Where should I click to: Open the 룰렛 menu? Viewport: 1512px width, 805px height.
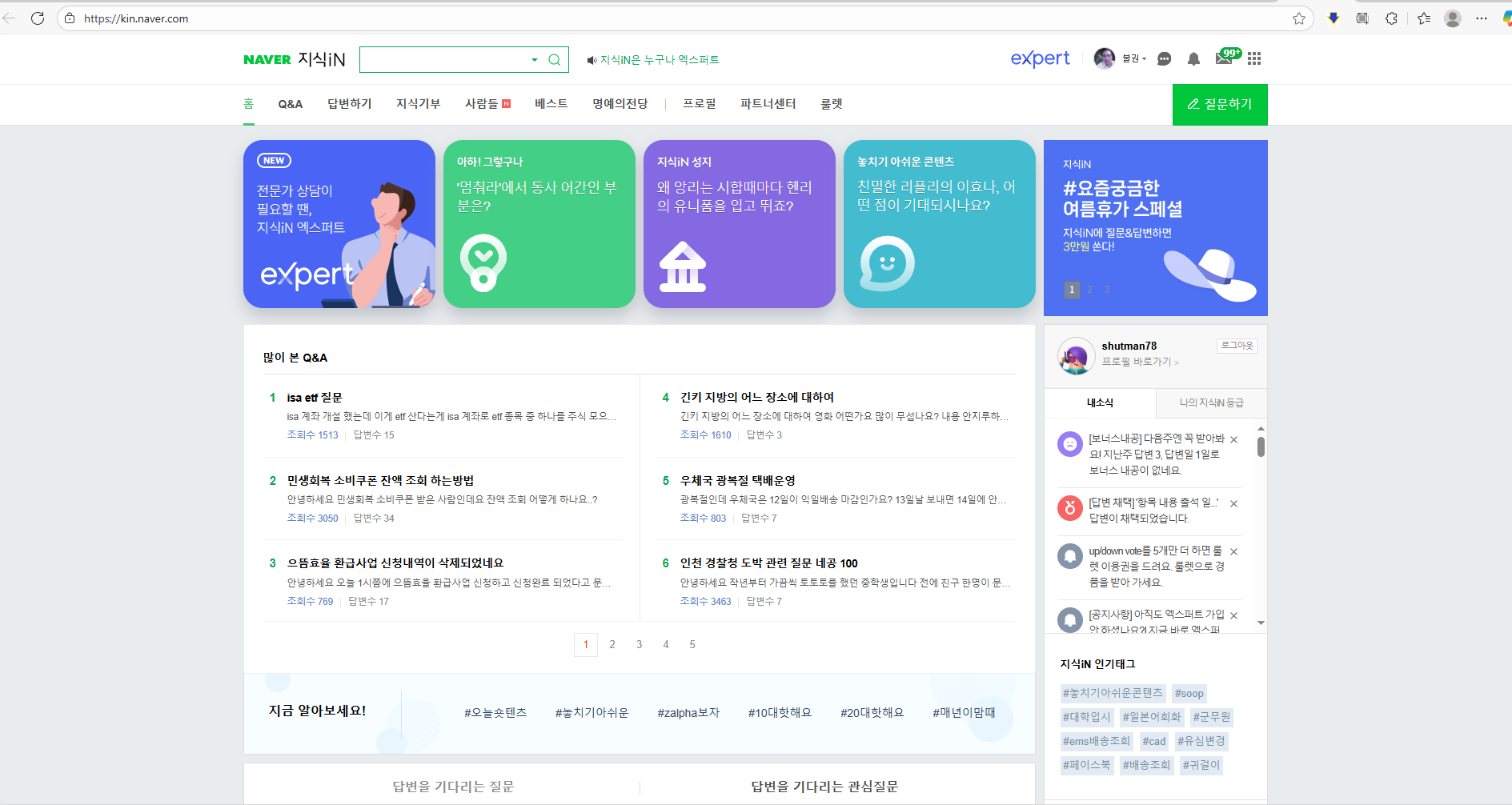pos(832,104)
